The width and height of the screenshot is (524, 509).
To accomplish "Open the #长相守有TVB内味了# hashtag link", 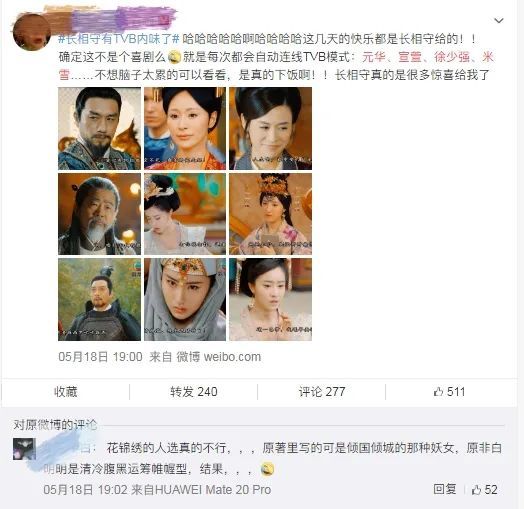I will pos(119,39).
